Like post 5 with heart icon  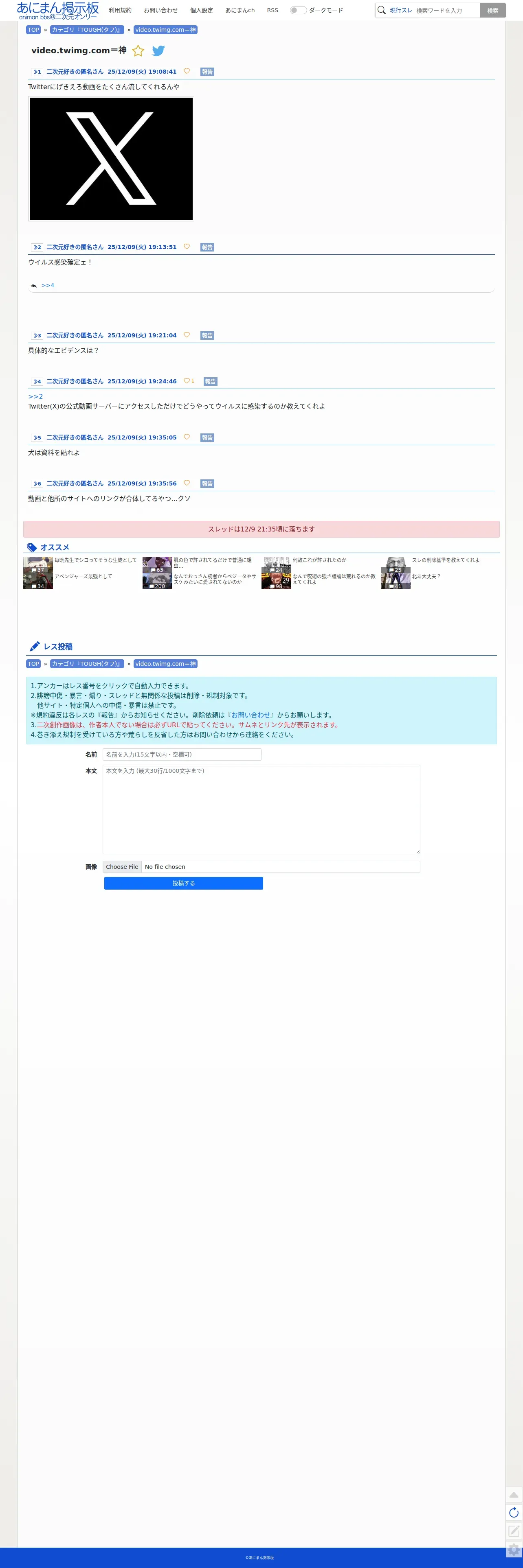tap(187, 437)
